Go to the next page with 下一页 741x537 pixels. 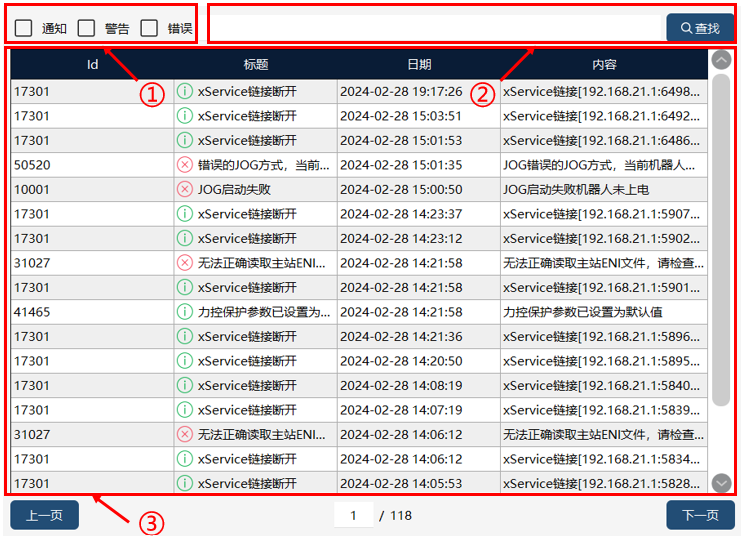click(x=700, y=515)
